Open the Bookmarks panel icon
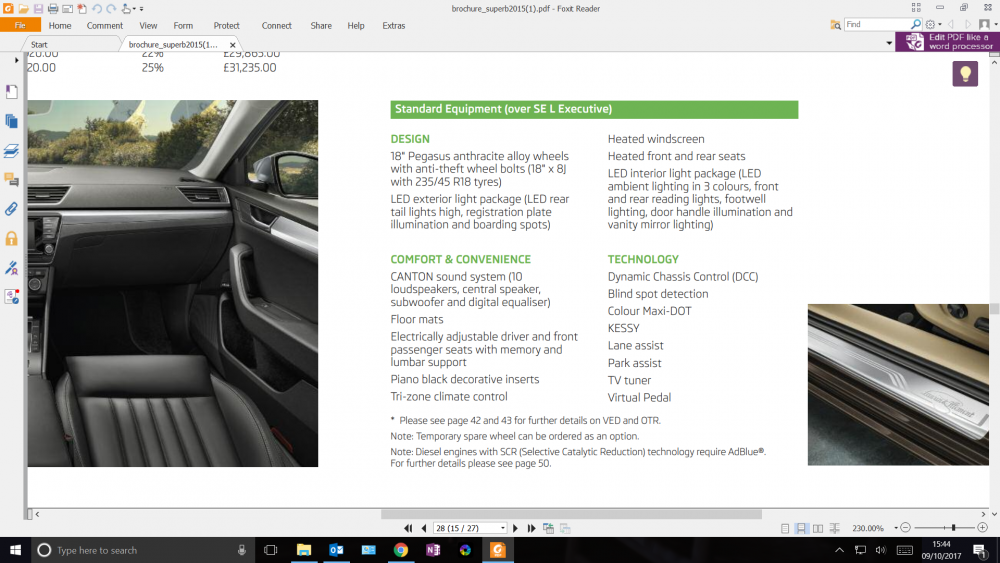 point(11,92)
